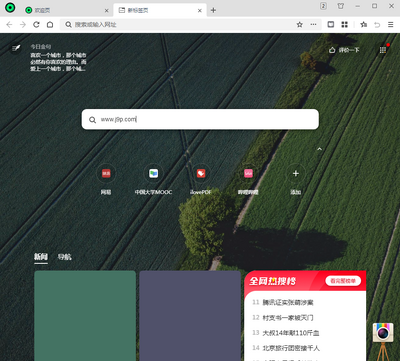Open the skin shirt icon
Viewport: 400px width, 361px height.
pyautogui.click(x=340, y=6)
